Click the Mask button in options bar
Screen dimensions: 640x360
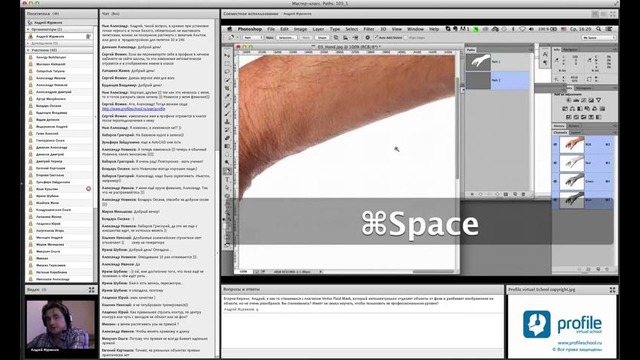click(306, 38)
